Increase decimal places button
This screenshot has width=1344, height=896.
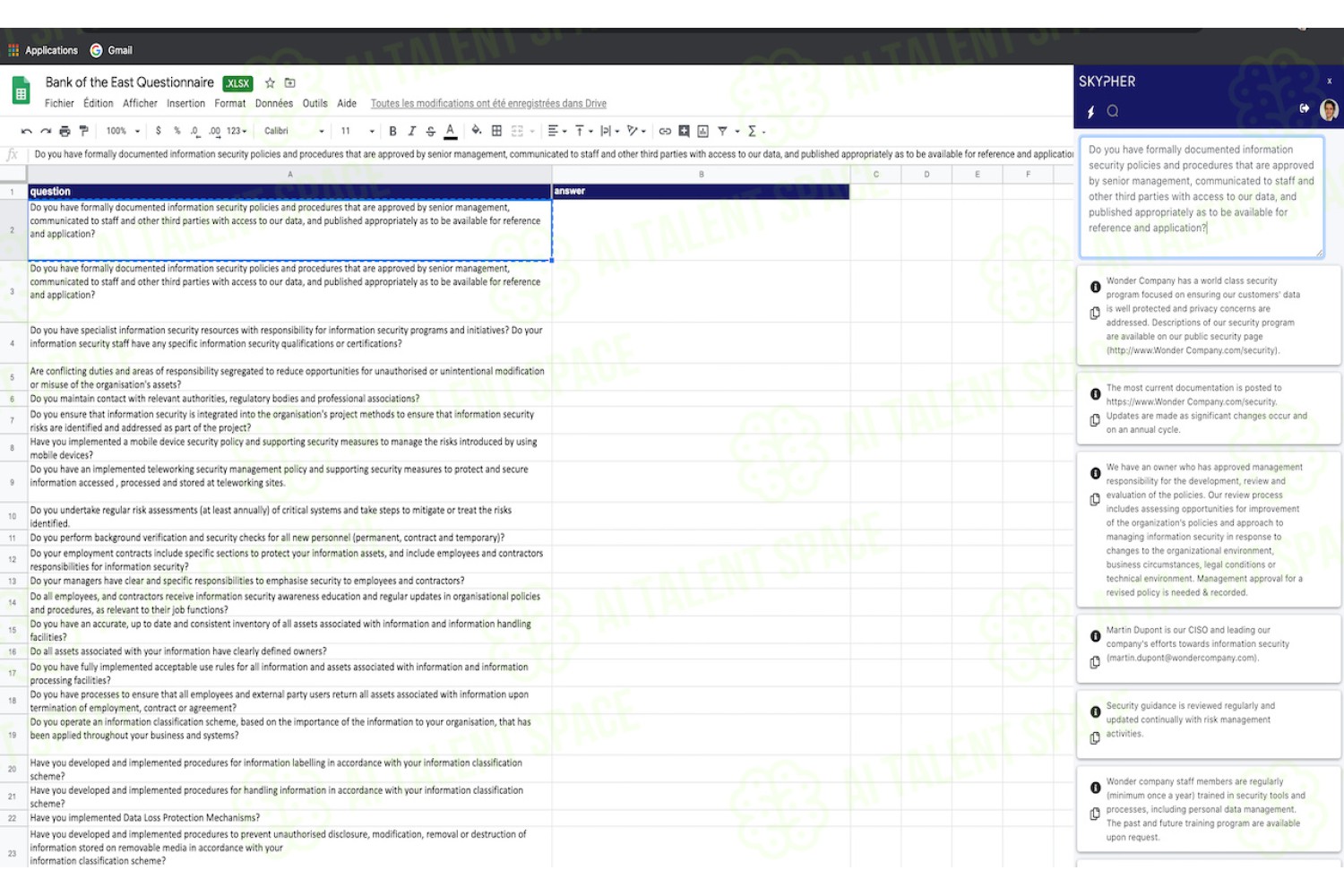[215, 131]
